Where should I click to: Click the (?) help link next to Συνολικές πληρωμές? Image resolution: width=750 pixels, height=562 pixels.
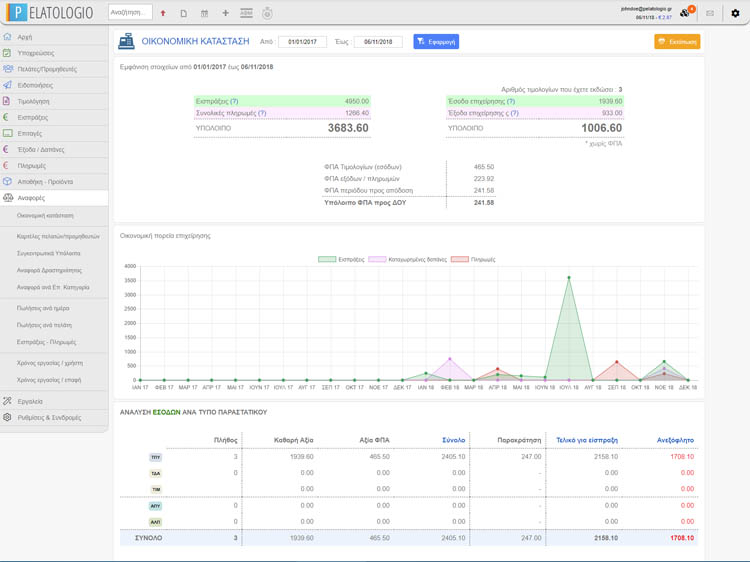(262, 113)
